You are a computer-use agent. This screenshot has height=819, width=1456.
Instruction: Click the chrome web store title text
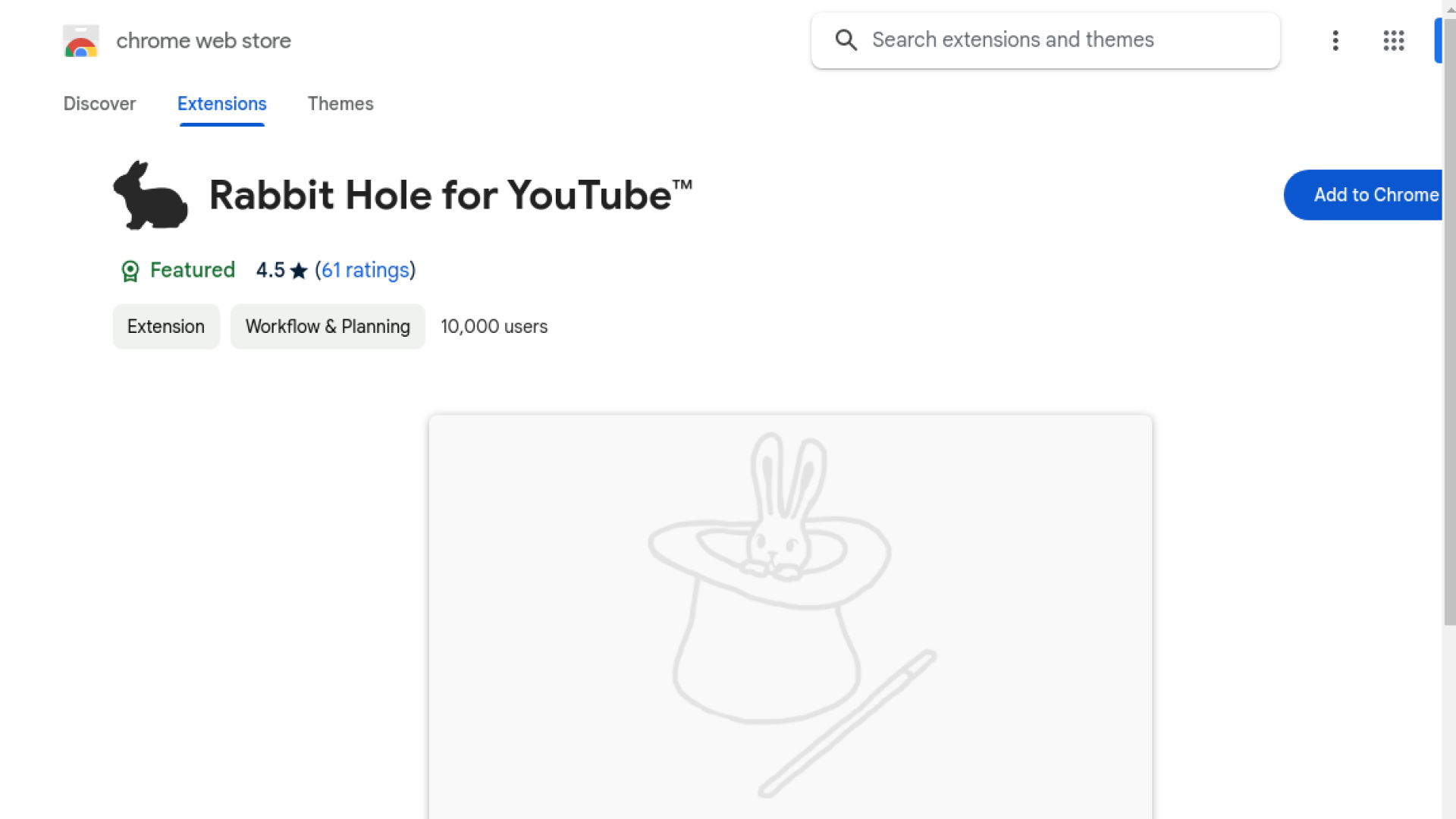[x=203, y=41]
